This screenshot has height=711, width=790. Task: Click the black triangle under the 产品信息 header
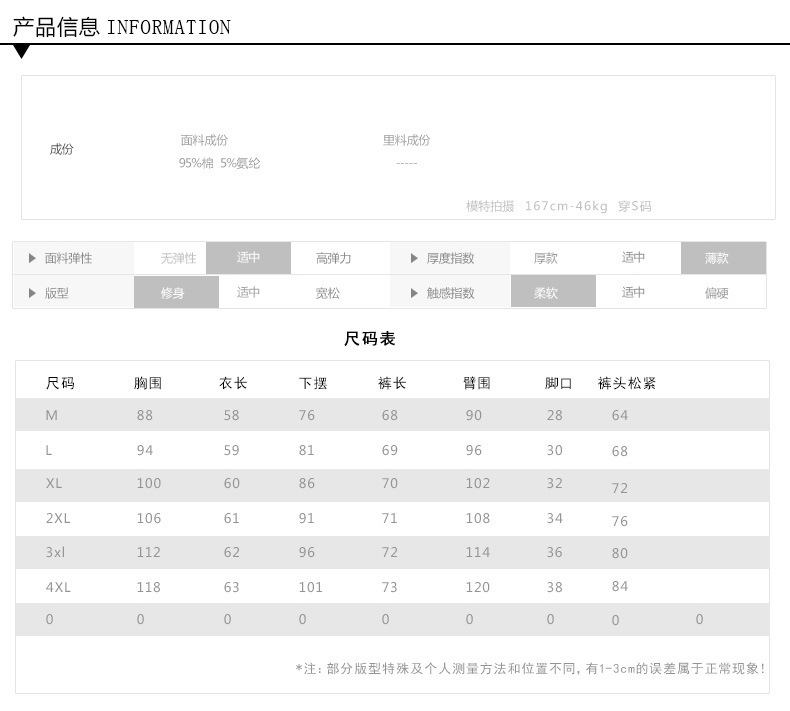click(22, 51)
